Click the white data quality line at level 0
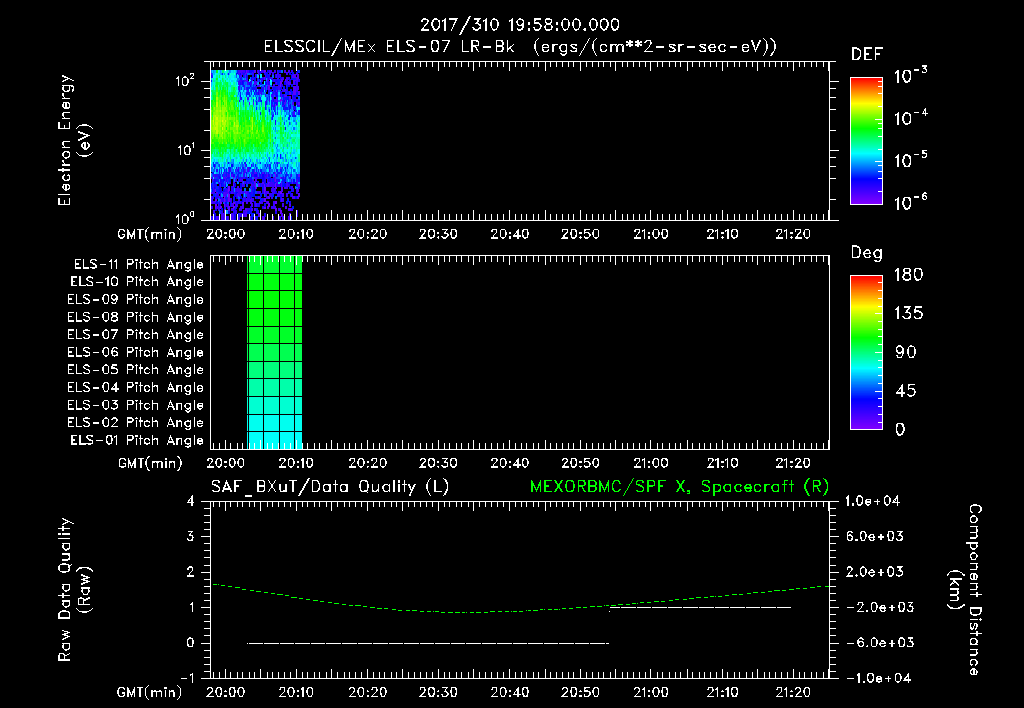This screenshot has height=708, width=1024. 428,643
